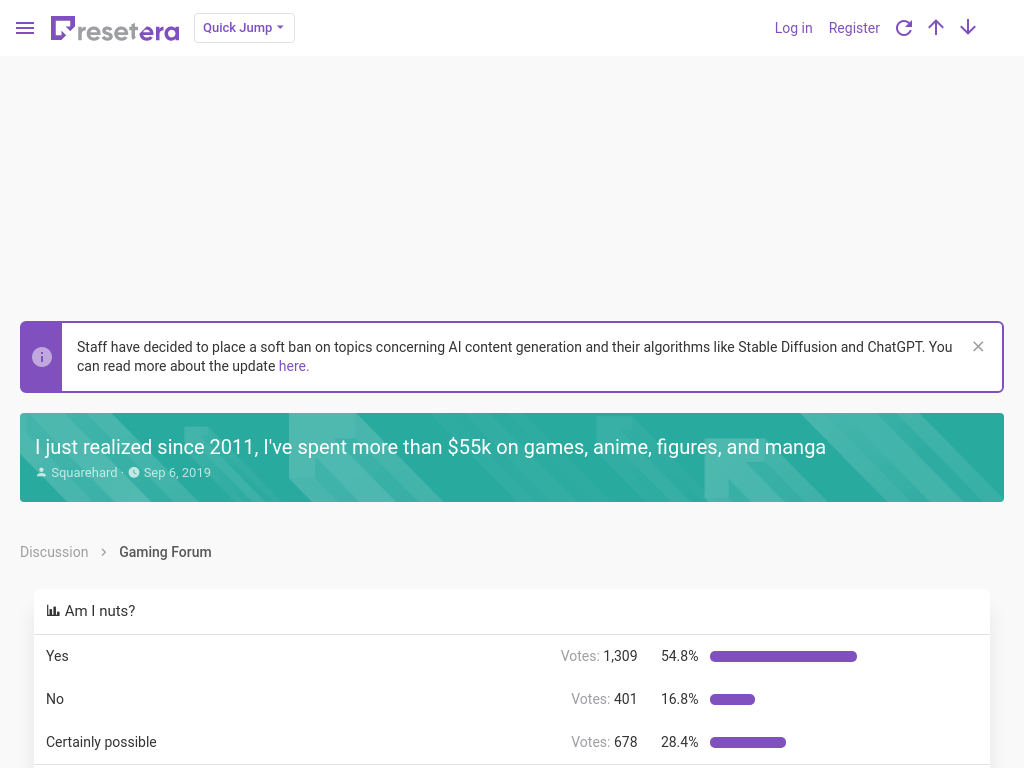Click the user icon beside Squarehard
The height and width of the screenshot is (768, 1024).
pyautogui.click(x=41, y=473)
